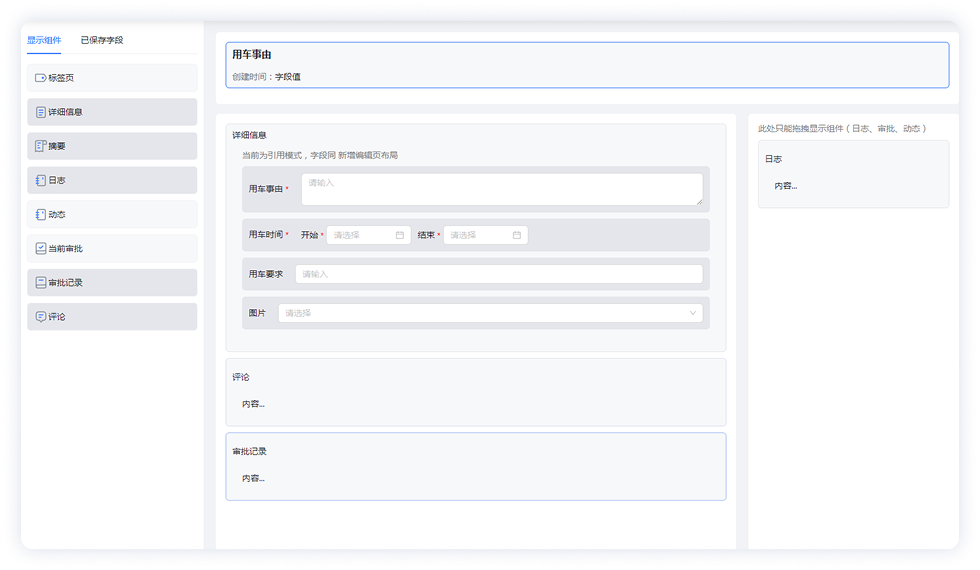Click the 标签页 component icon

point(40,78)
